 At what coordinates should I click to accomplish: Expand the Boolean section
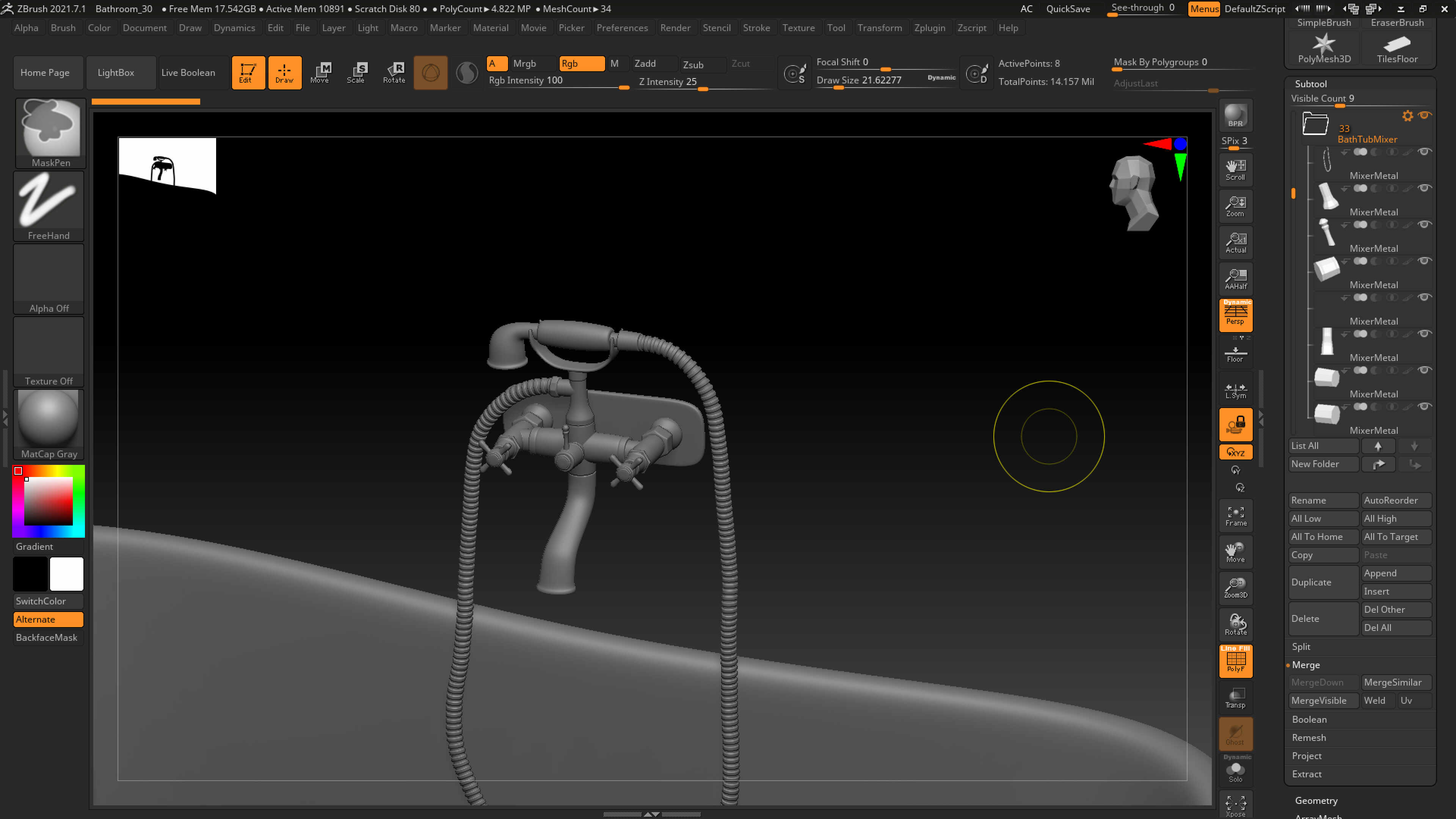pyautogui.click(x=1309, y=720)
